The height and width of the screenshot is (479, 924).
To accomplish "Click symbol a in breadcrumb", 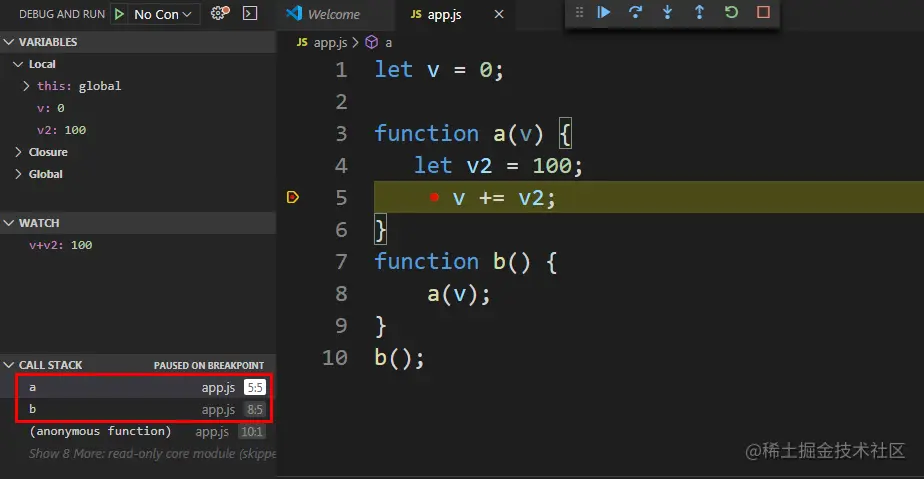I will 388,42.
